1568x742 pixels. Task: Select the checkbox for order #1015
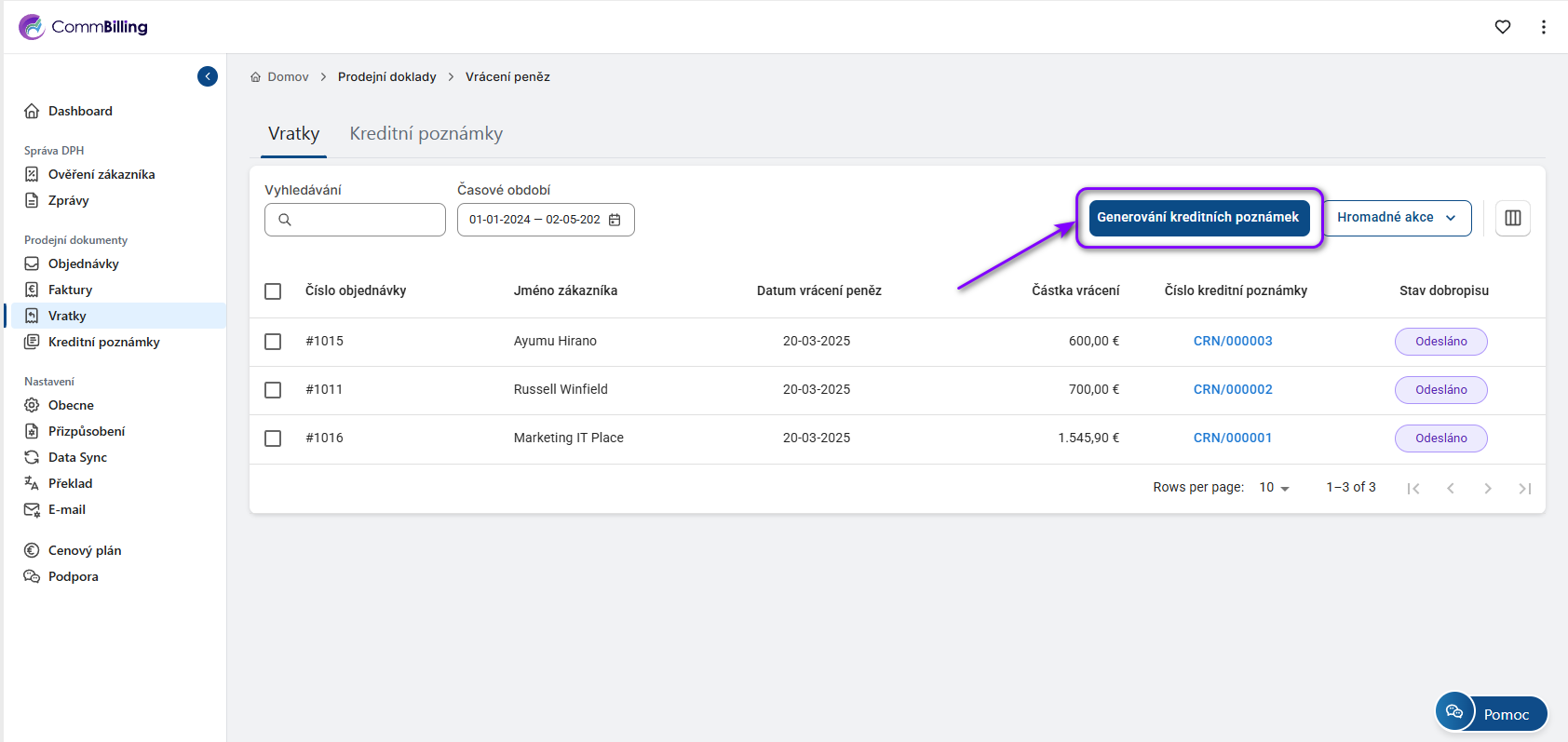click(273, 342)
